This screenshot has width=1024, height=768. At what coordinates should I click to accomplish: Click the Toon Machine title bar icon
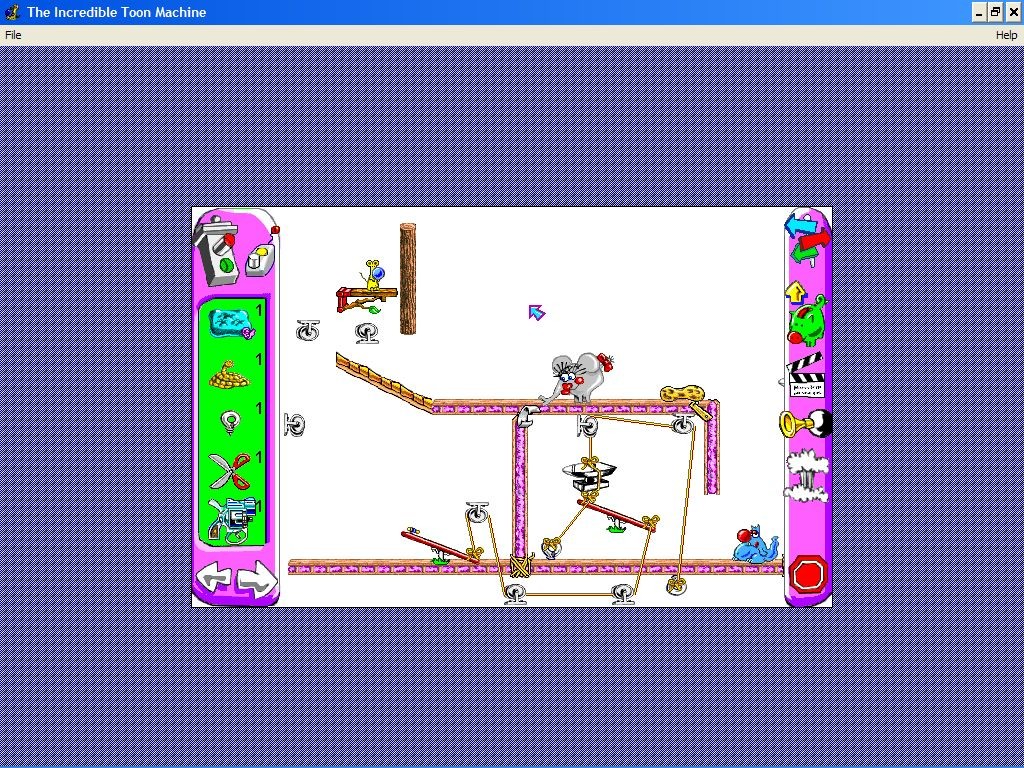click(12, 12)
